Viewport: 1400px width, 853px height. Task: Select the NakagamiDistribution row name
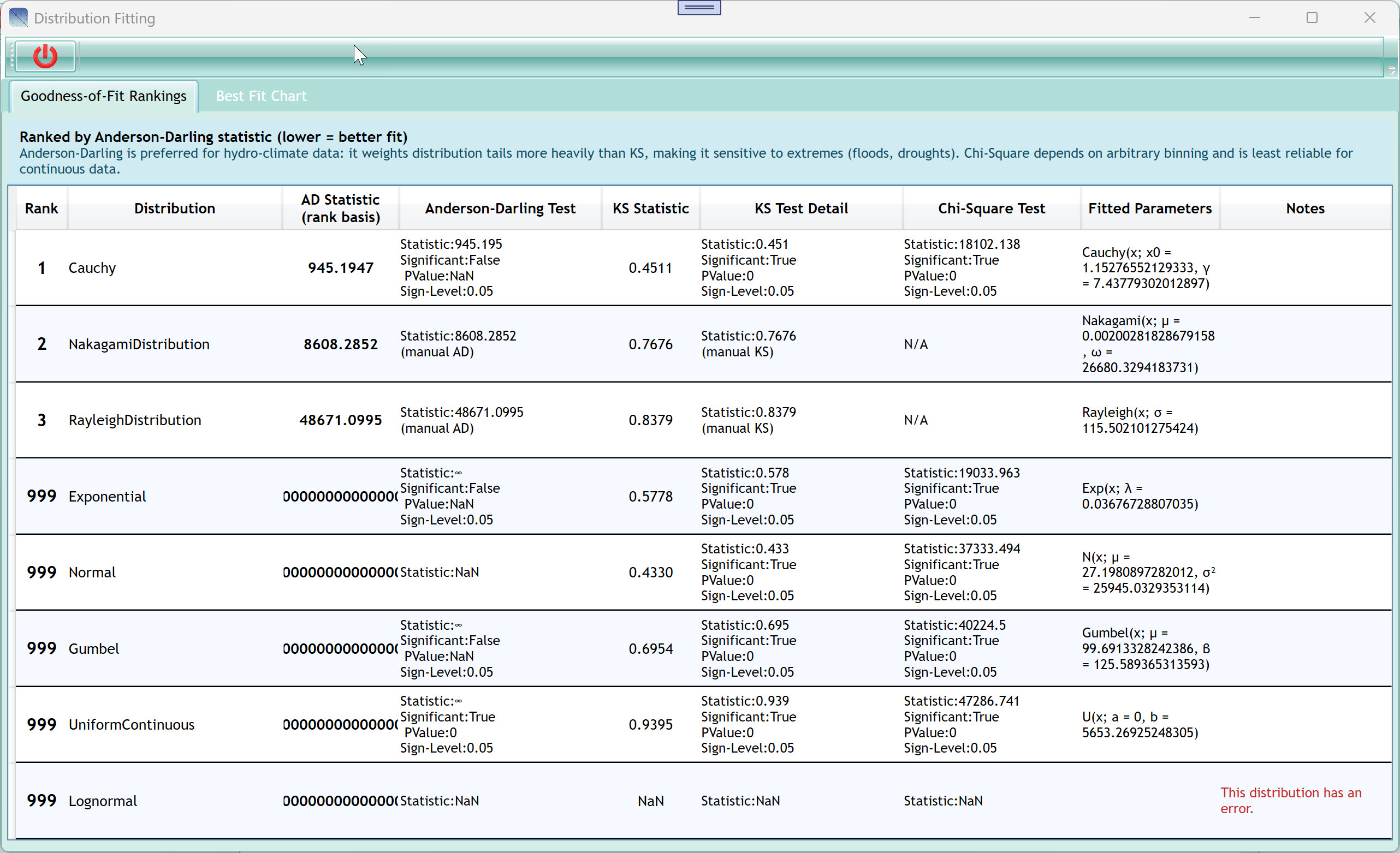[x=139, y=344]
